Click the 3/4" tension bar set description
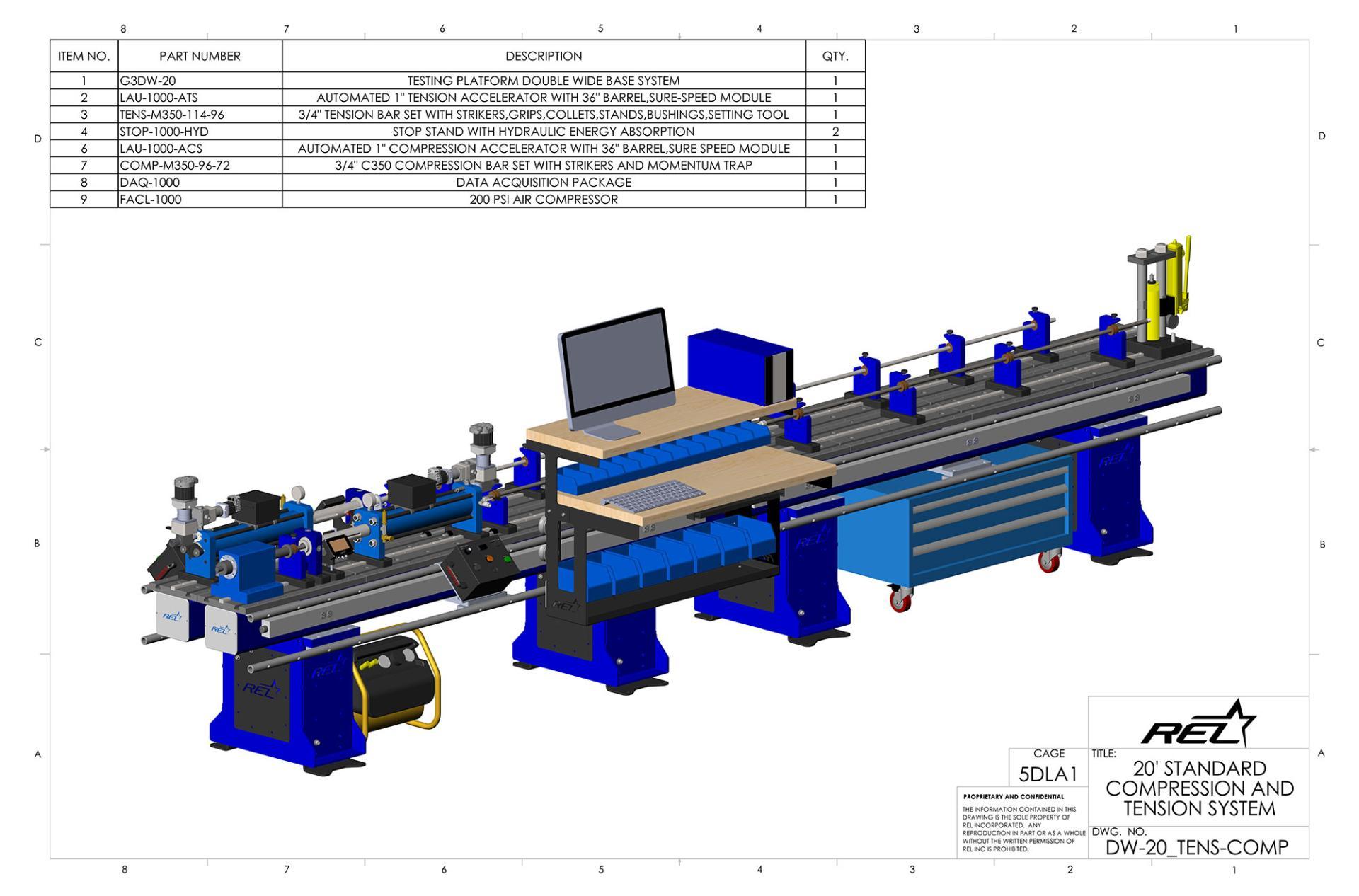This screenshot has height=896, width=1359. (544, 115)
